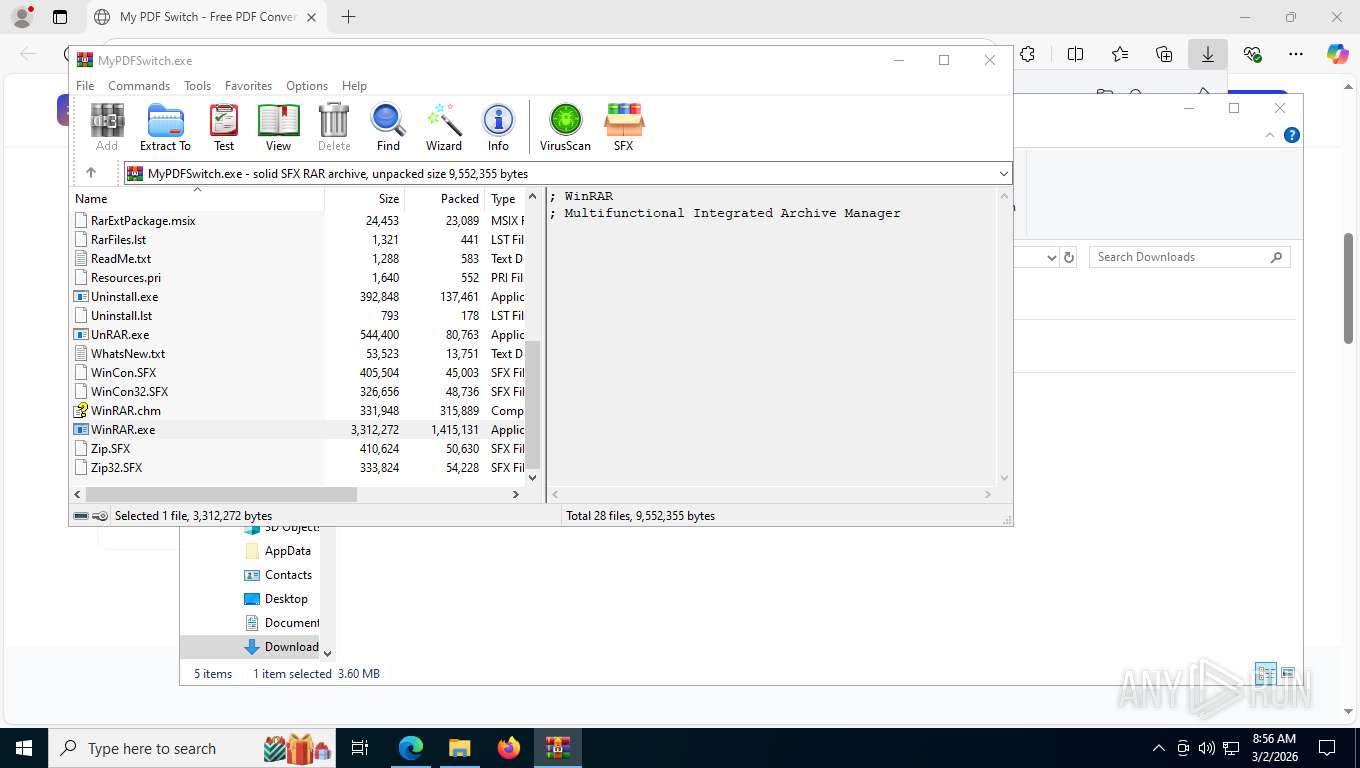Click Search Downloads field in Explorer
The width and height of the screenshot is (1360, 768).
tap(1189, 257)
